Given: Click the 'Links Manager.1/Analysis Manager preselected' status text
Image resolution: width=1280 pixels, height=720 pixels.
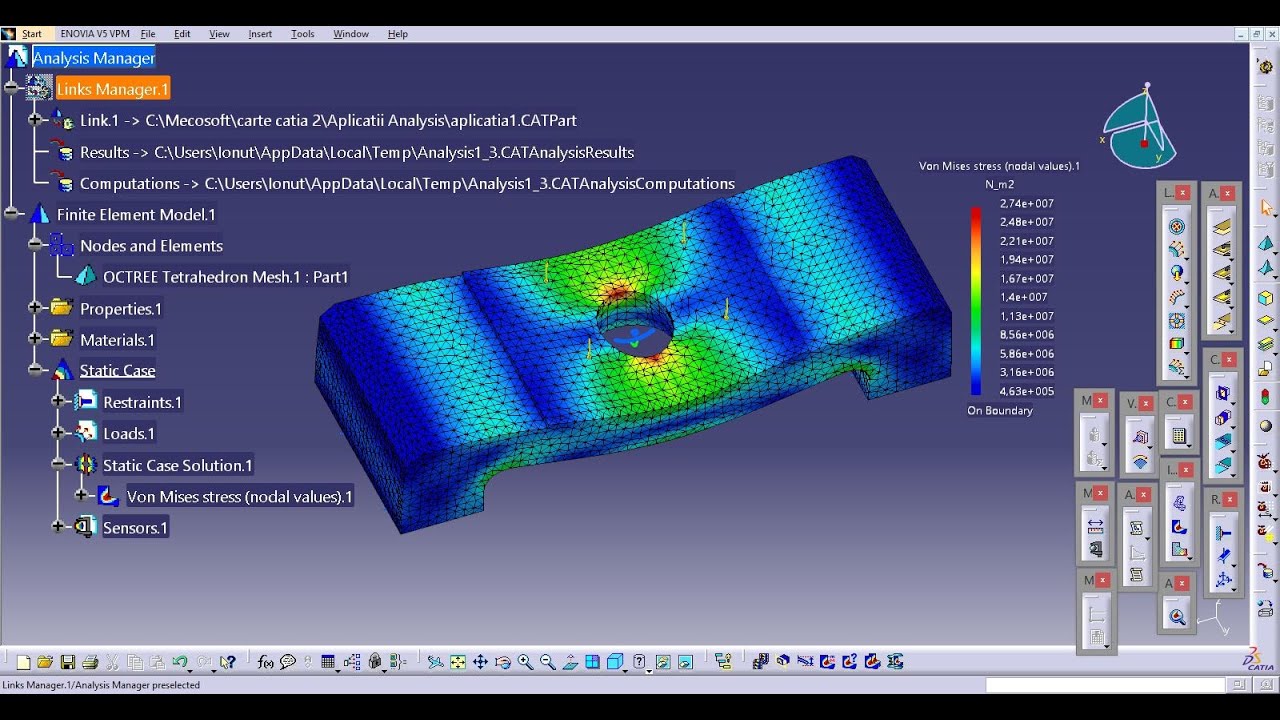Looking at the screenshot, I should [101, 685].
